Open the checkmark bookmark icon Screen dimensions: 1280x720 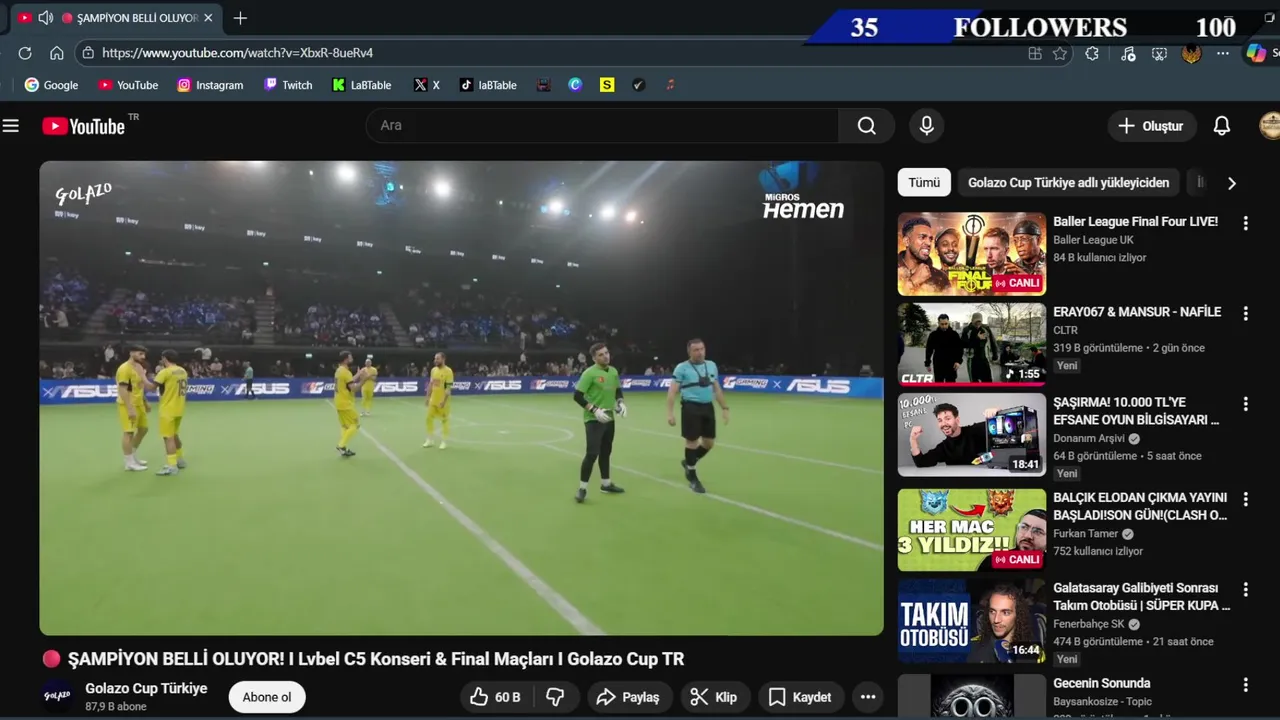[639, 85]
